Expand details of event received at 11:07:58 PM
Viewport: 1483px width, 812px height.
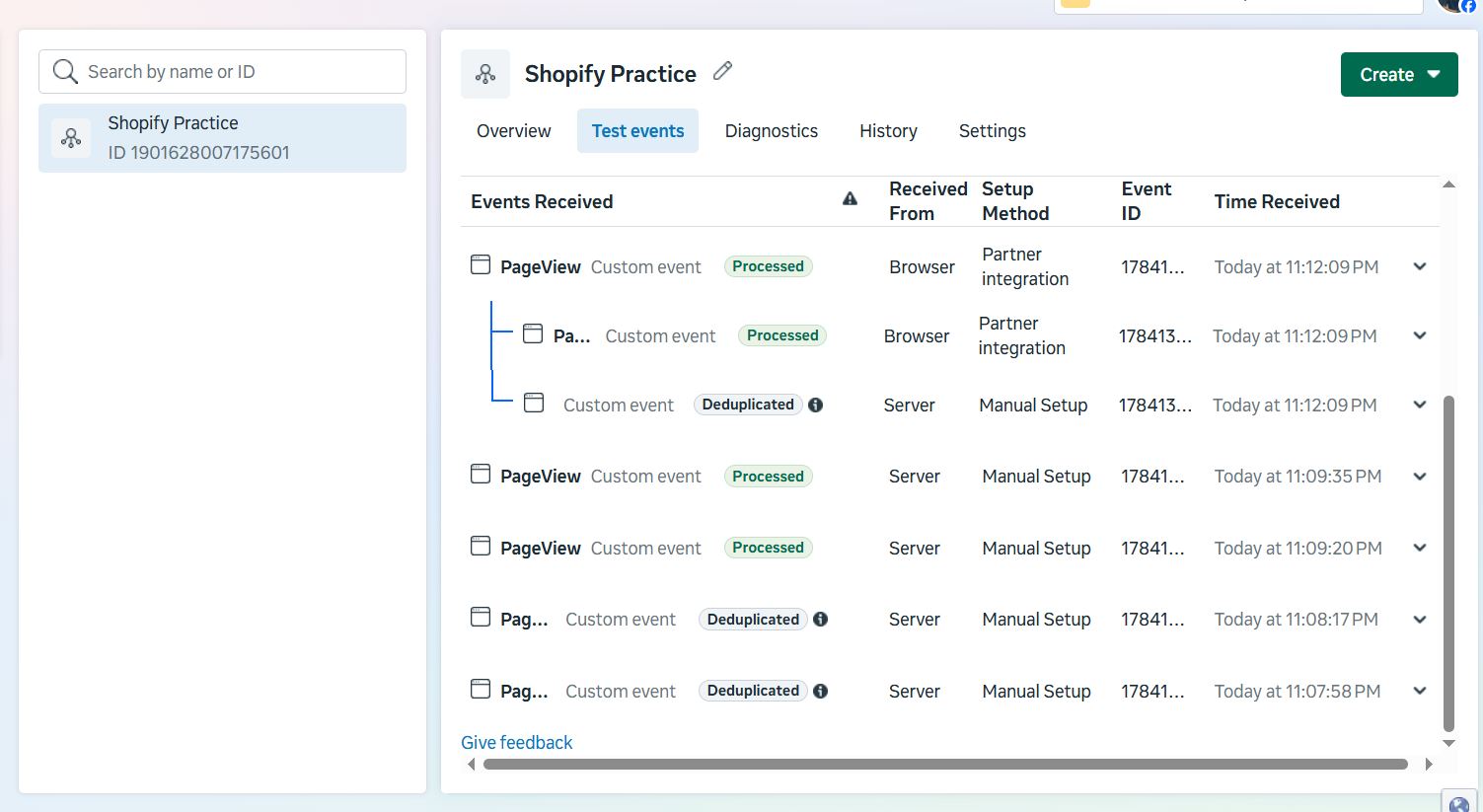(1420, 691)
